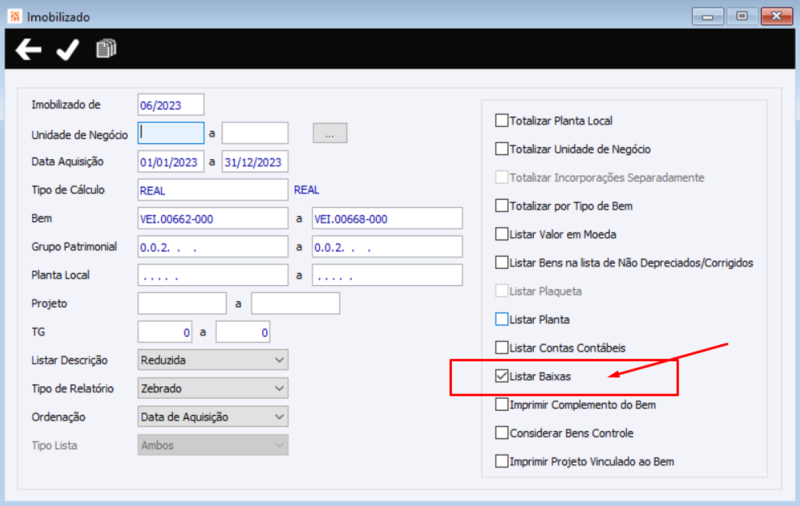Maximize the Imobilizado window

[742, 16]
